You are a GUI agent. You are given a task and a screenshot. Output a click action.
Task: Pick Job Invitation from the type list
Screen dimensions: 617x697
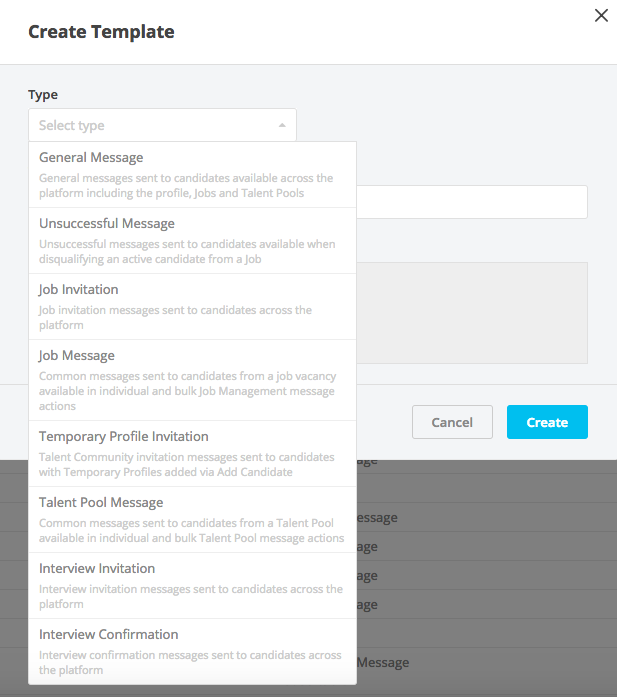(x=79, y=290)
